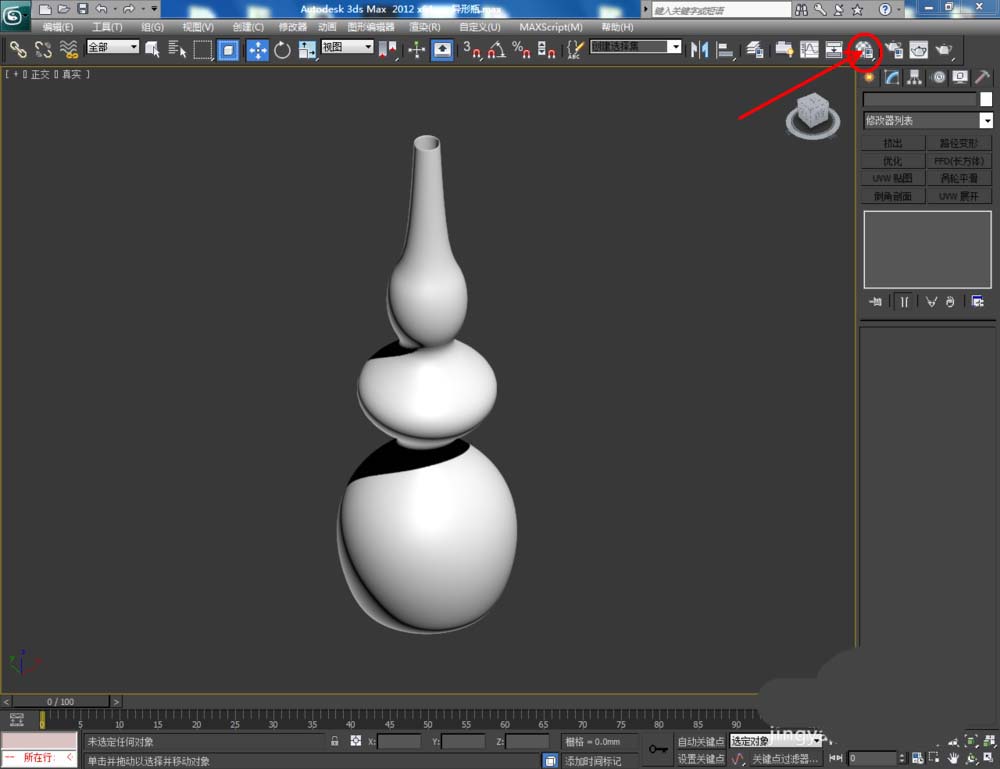Viewport: 1000px width, 769px height.
Task: Toggle the selection lock icon in the status bar
Action: pos(335,741)
